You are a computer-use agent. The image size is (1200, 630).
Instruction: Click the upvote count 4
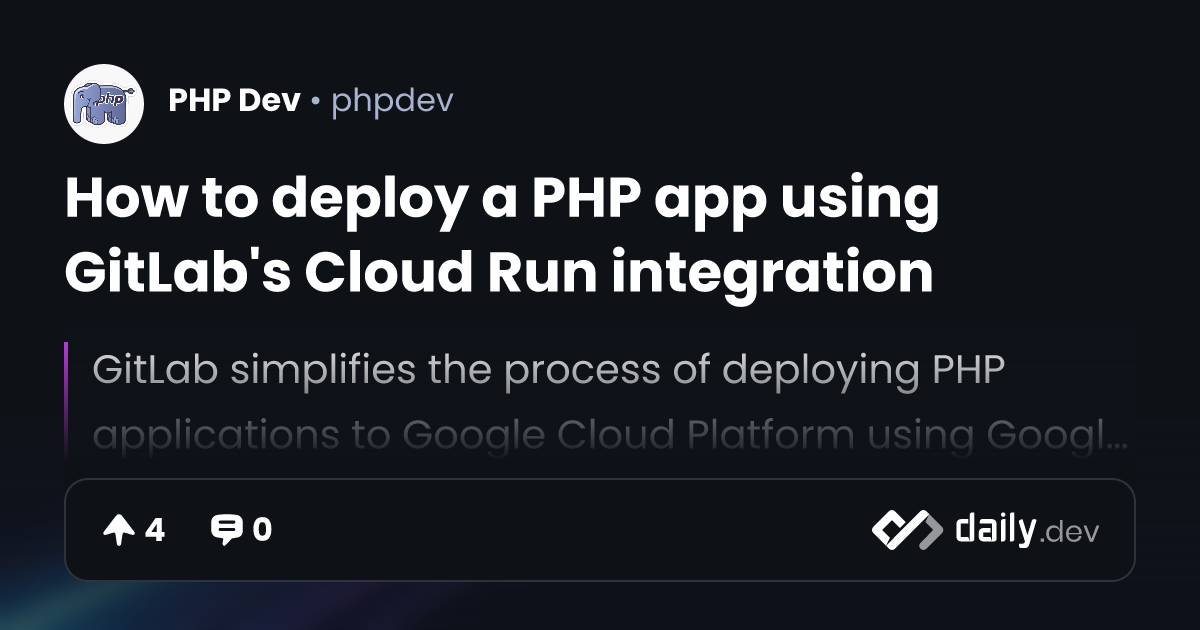[x=154, y=530]
